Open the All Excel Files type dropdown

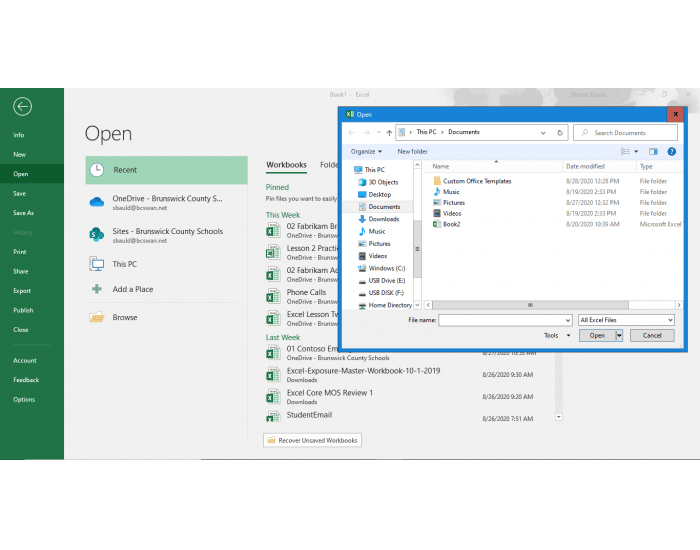pyautogui.click(x=626, y=320)
